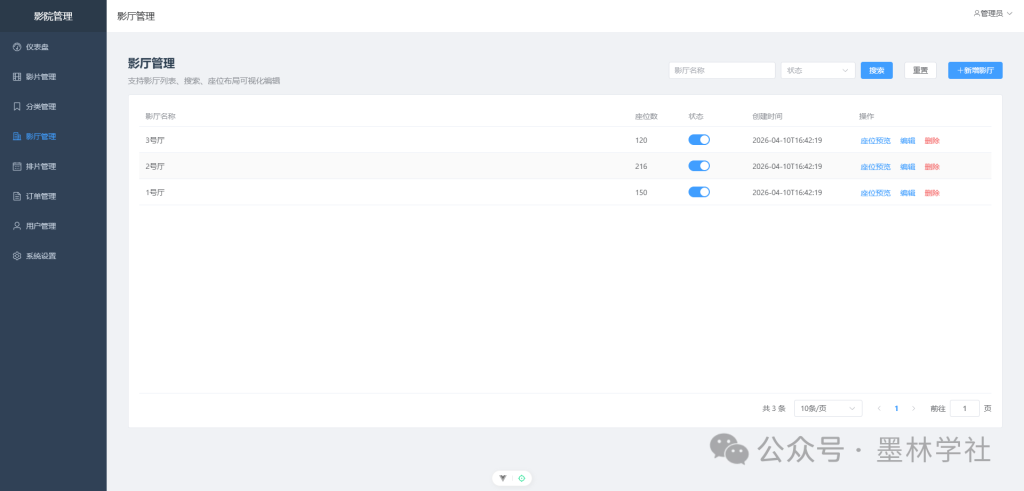Toggle status switch for 3号厅
Screen dimensions: 1024x491
[x=699, y=140]
